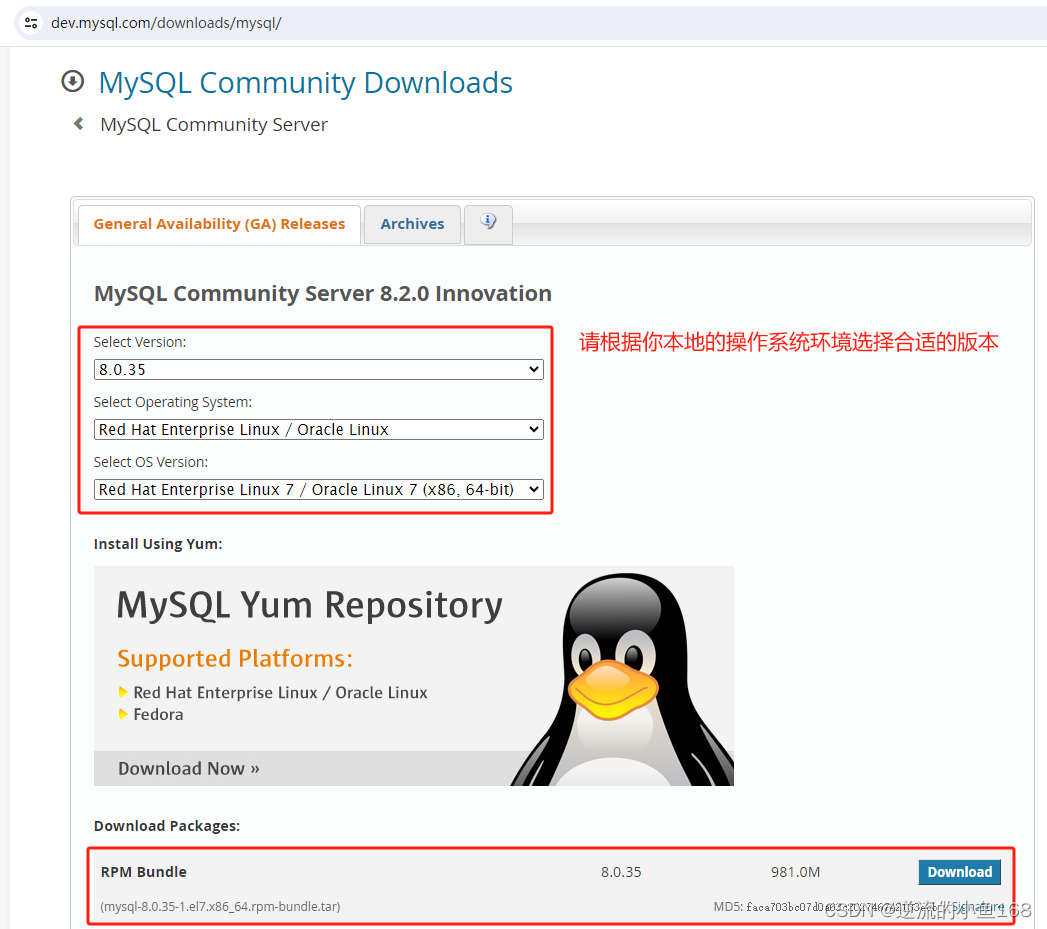Click the Tux penguin image in banner
Viewport: 1047px width, 929px height.
[624, 679]
